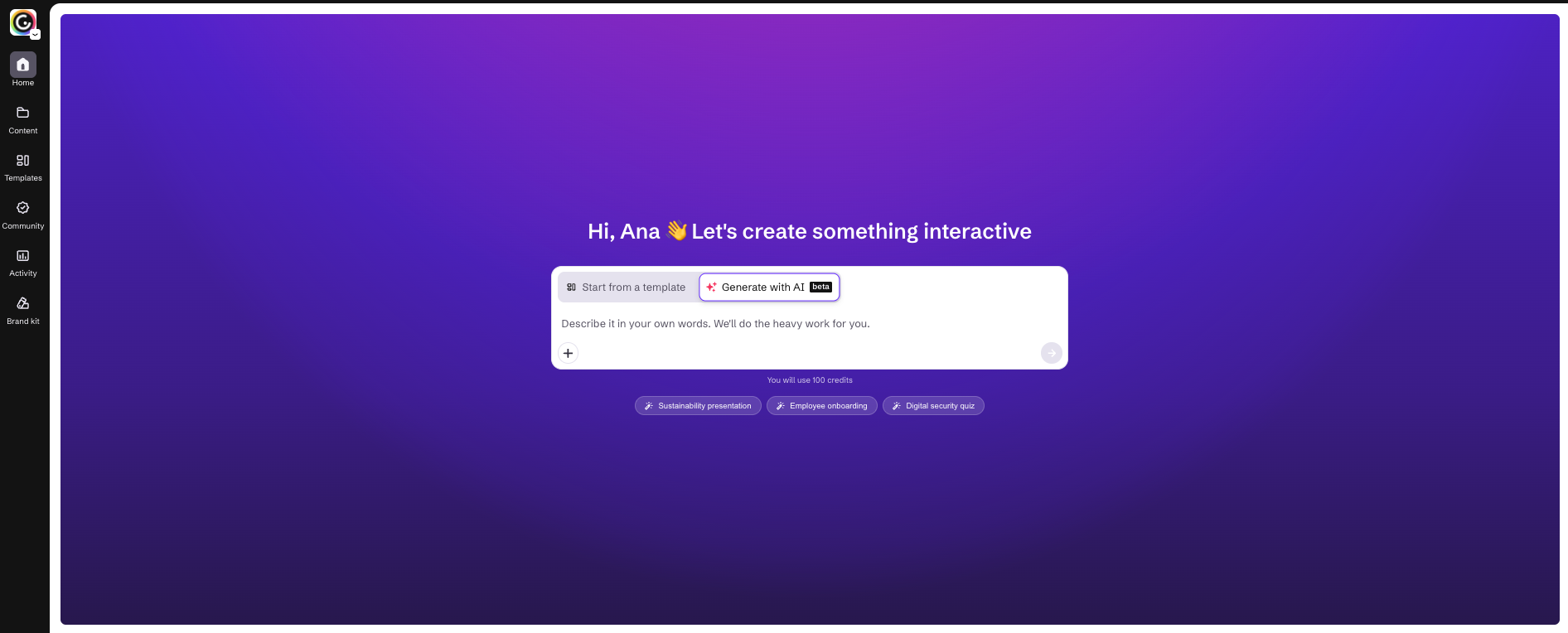Screen dimensions: 1568x633
Task: Open the Content folder icon
Action: click(23, 113)
